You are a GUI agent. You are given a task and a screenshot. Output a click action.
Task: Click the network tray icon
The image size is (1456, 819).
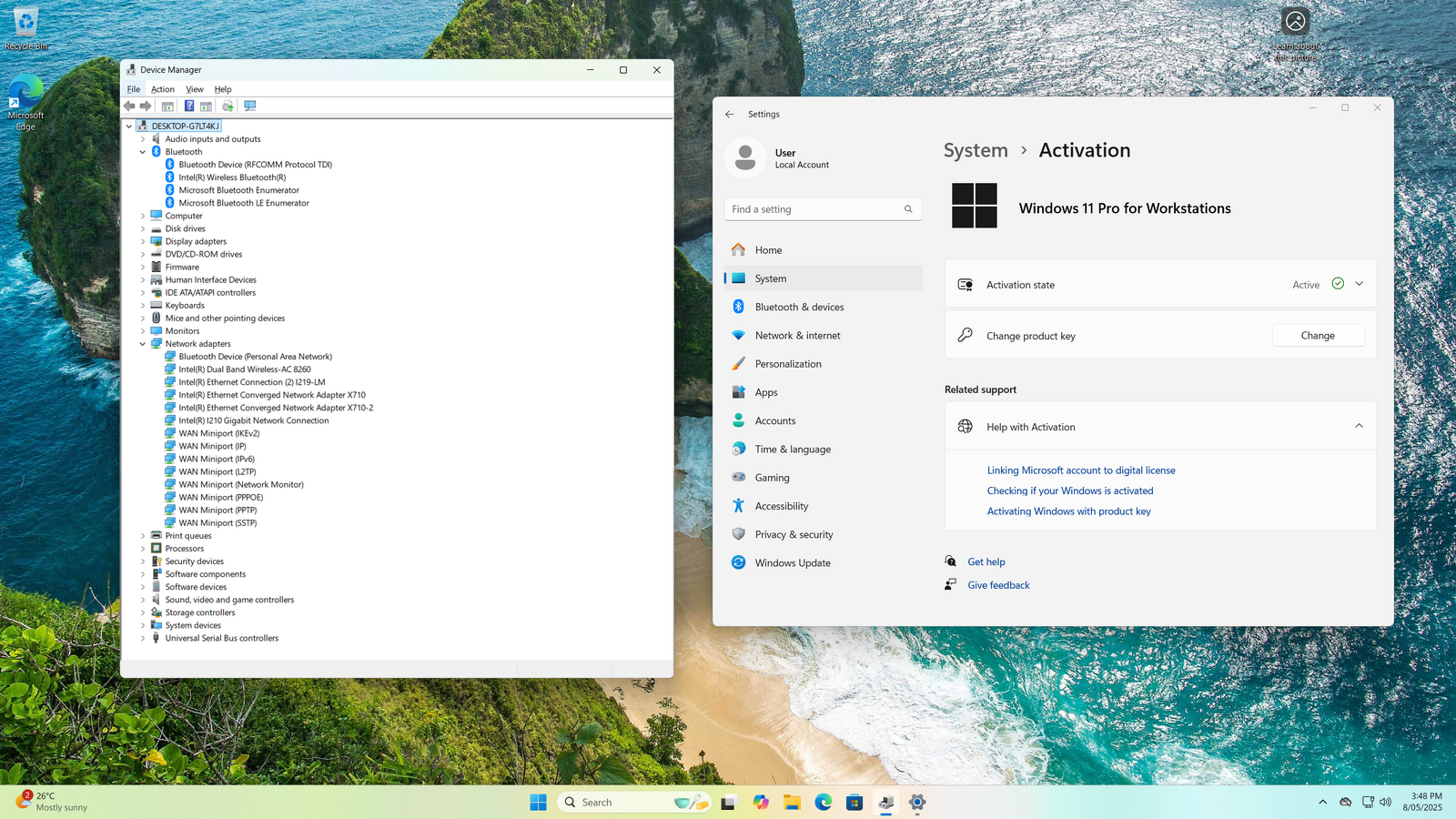click(1368, 802)
